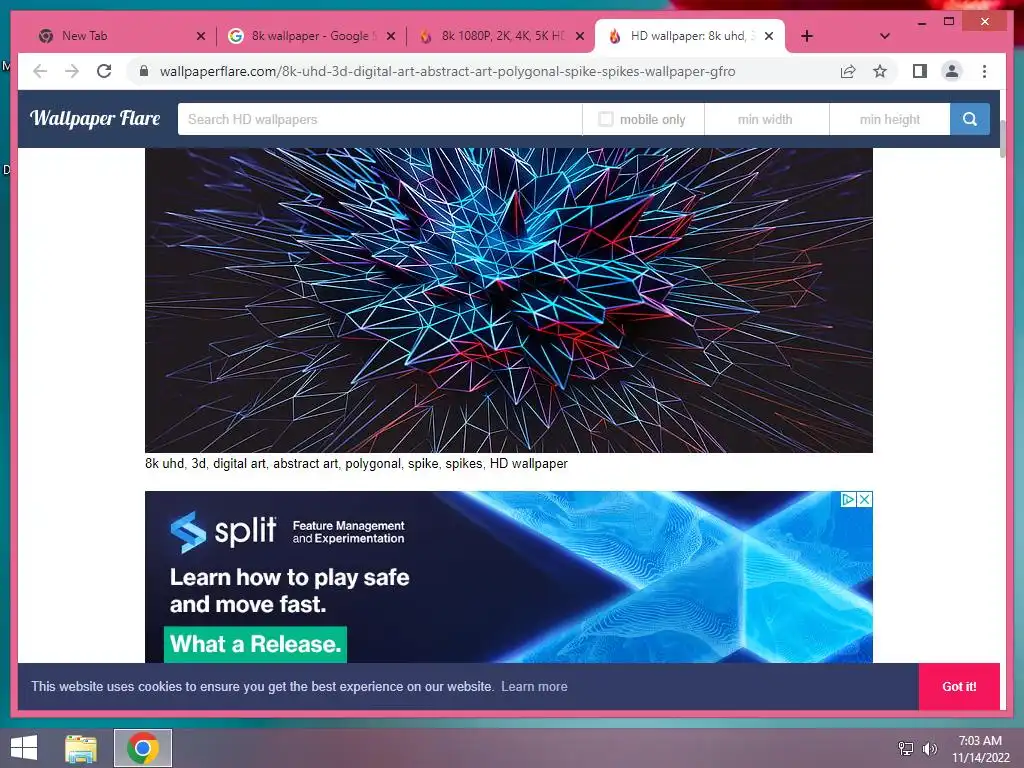The height and width of the screenshot is (768, 1024).
Task: Open the polygonal spikes wallpaper image
Action: (509, 300)
